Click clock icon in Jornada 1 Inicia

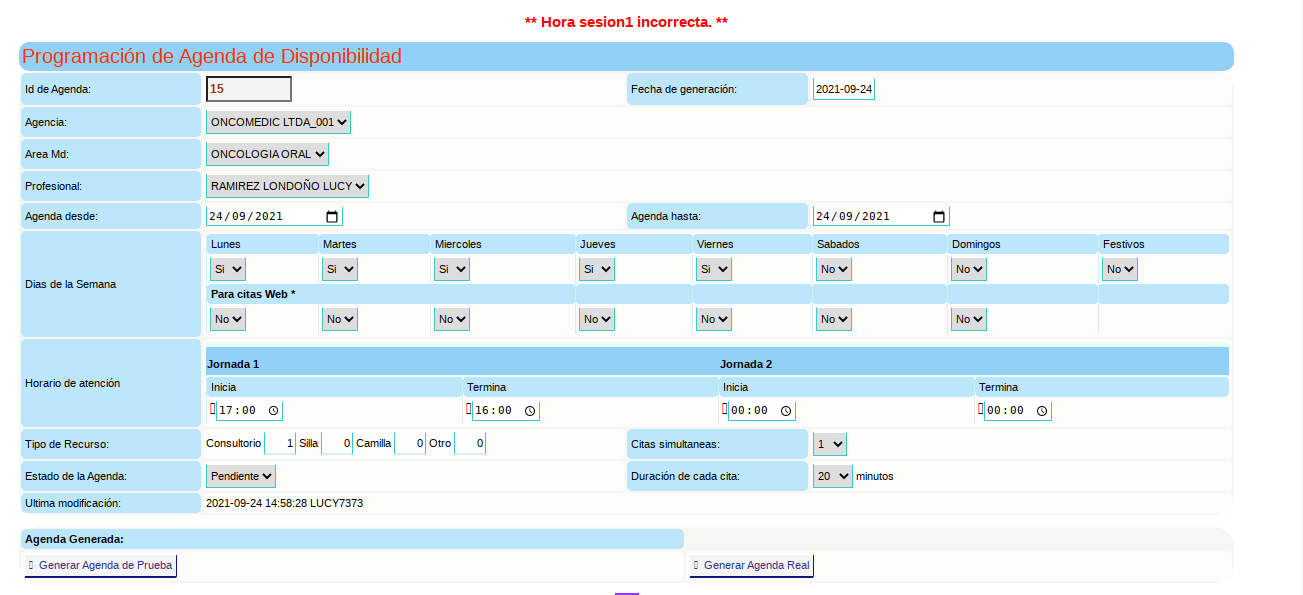click(x=274, y=411)
